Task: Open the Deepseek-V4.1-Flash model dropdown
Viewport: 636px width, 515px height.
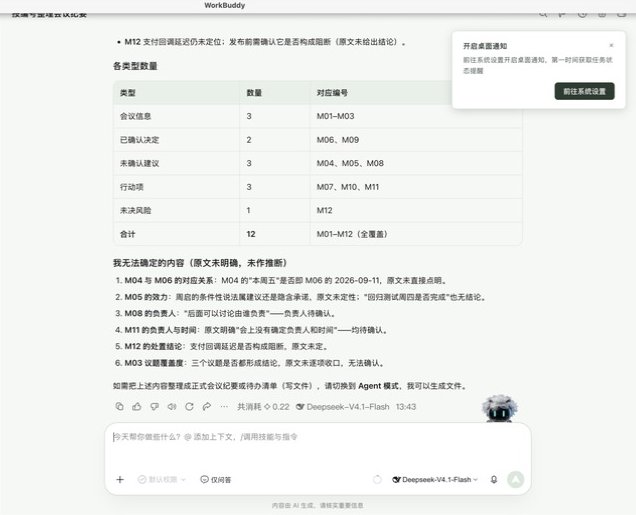Action: click(x=435, y=480)
